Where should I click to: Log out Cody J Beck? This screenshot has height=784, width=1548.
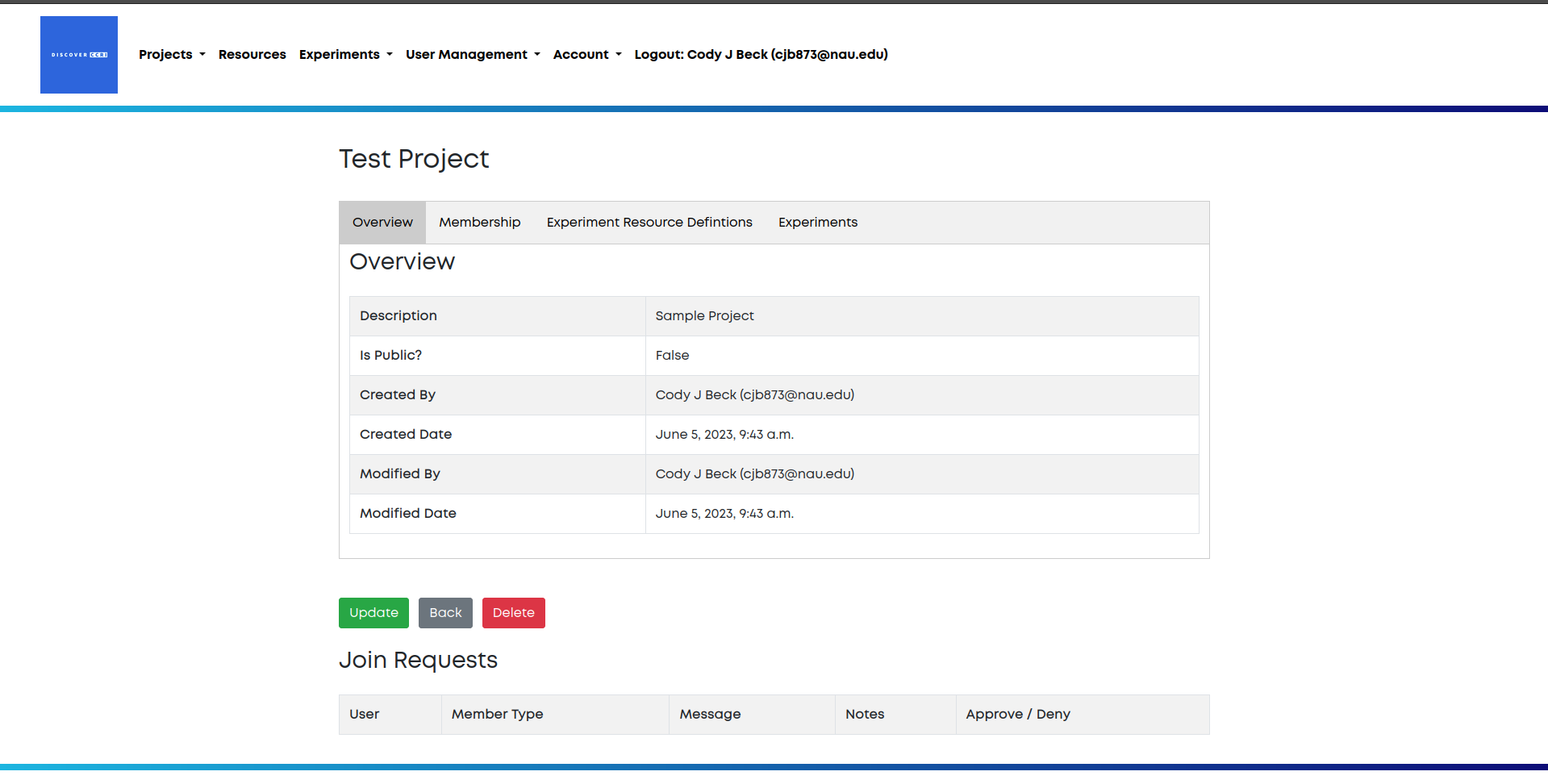761,55
